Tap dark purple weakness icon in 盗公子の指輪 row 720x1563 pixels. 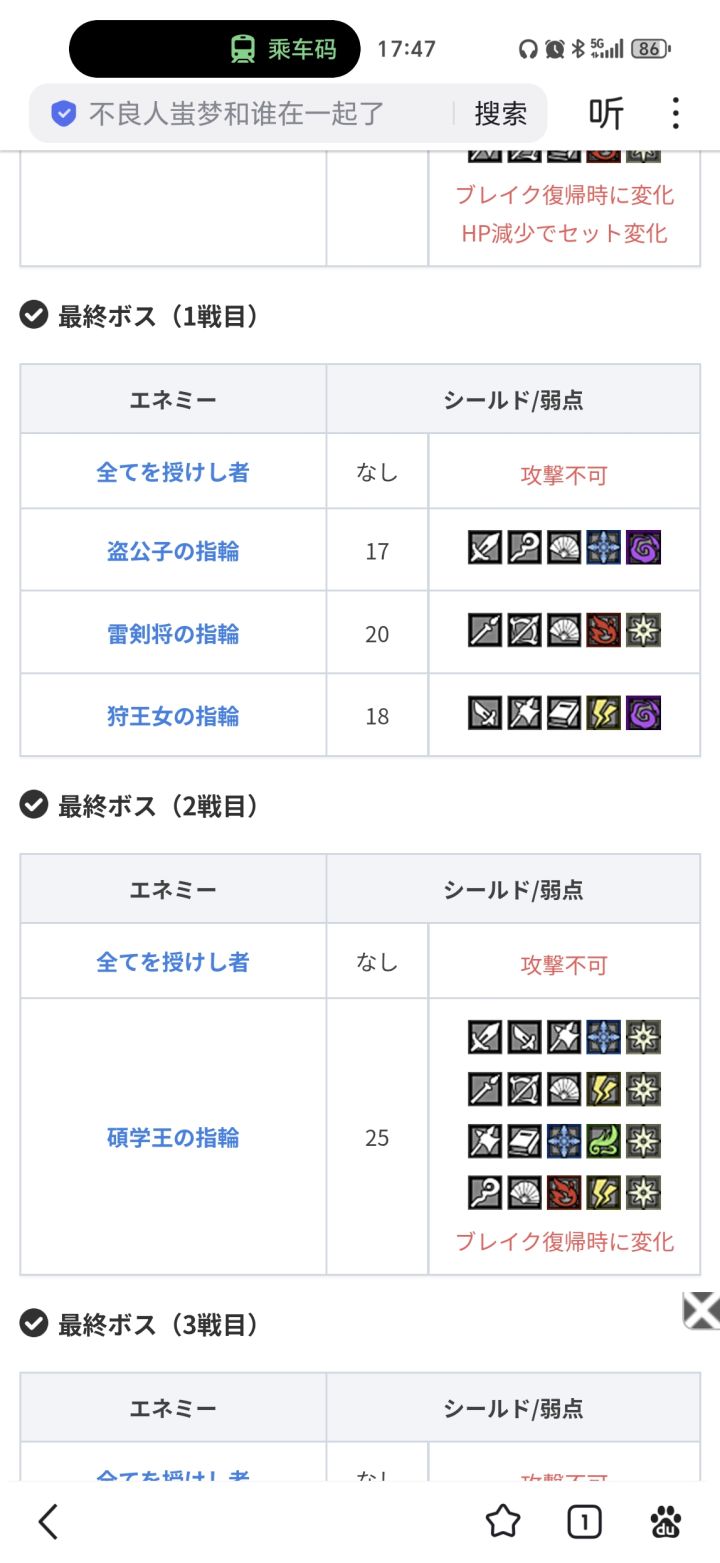pos(643,548)
